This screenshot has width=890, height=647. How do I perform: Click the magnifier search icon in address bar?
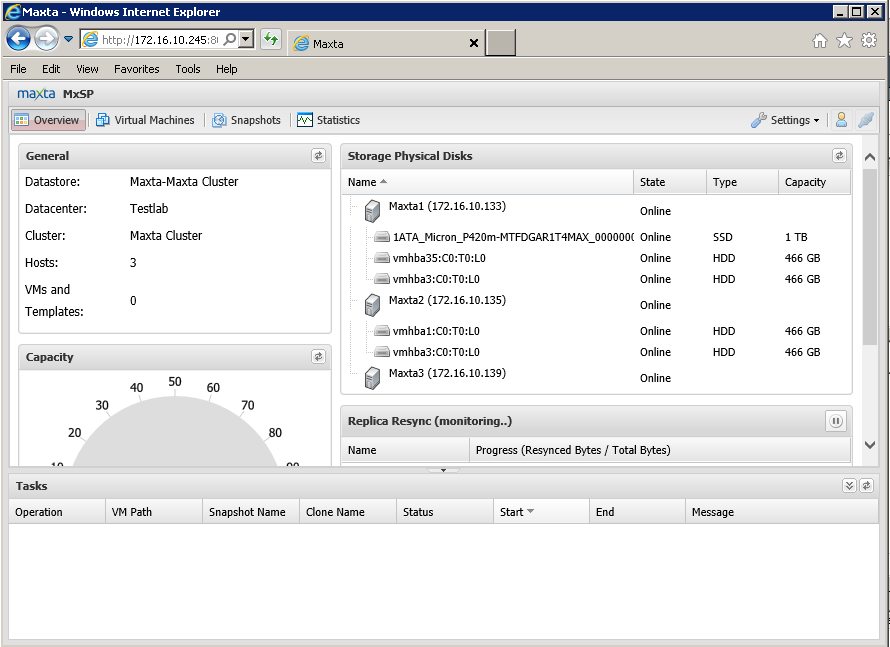(x=230, y=39)
